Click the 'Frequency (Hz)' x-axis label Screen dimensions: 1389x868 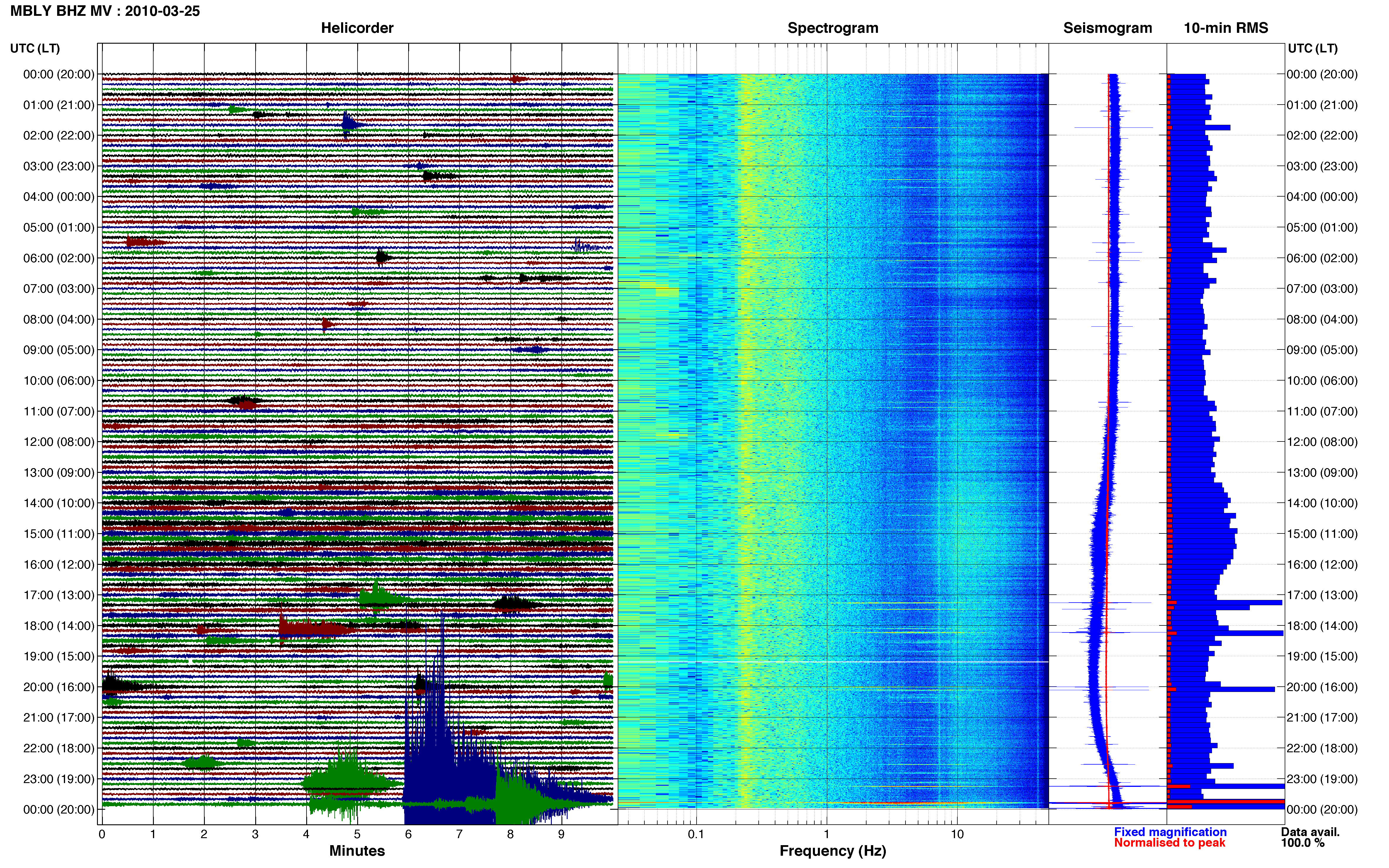point(833,851)
